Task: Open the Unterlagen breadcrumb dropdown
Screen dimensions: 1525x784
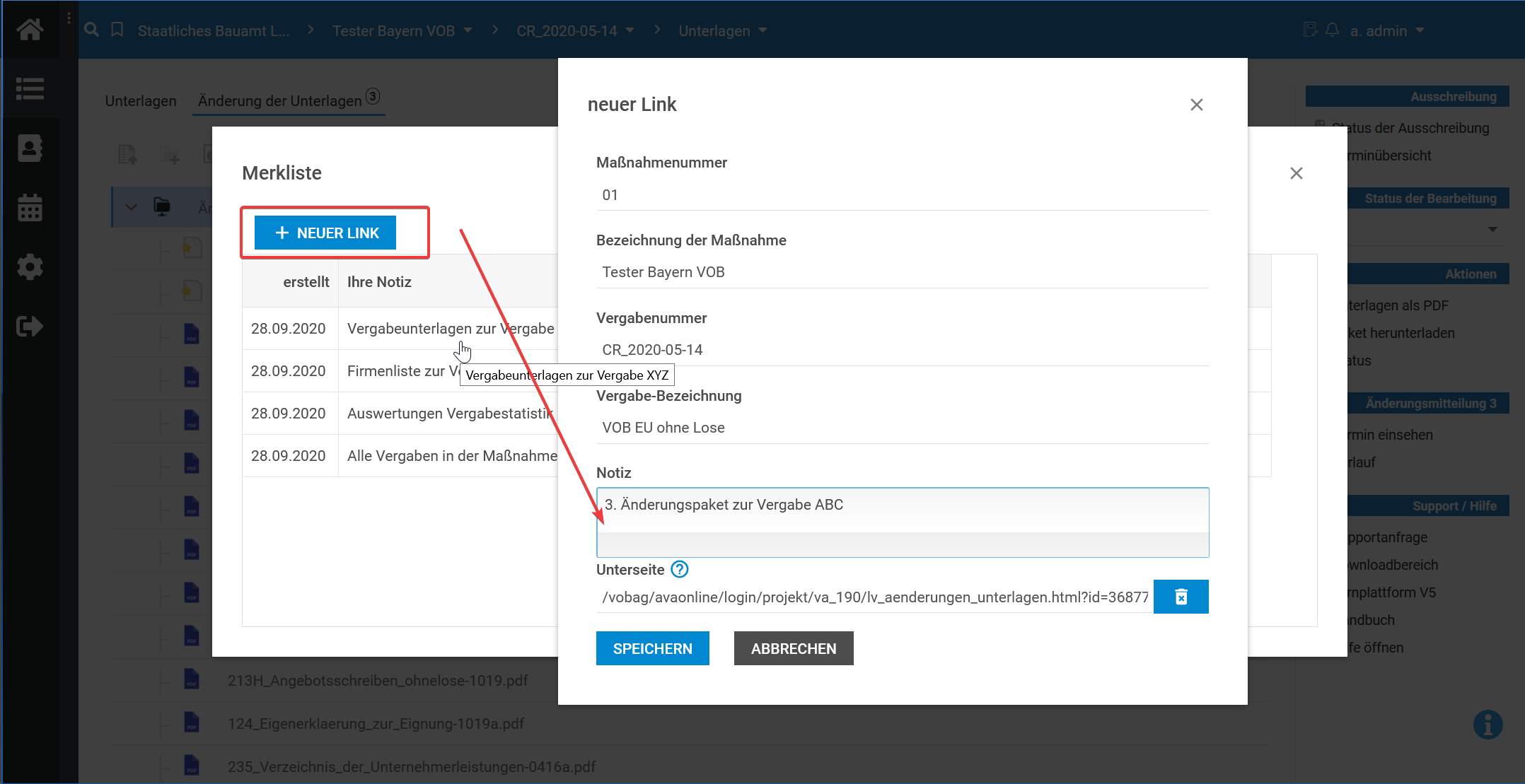Action: [x=762, y=30]
